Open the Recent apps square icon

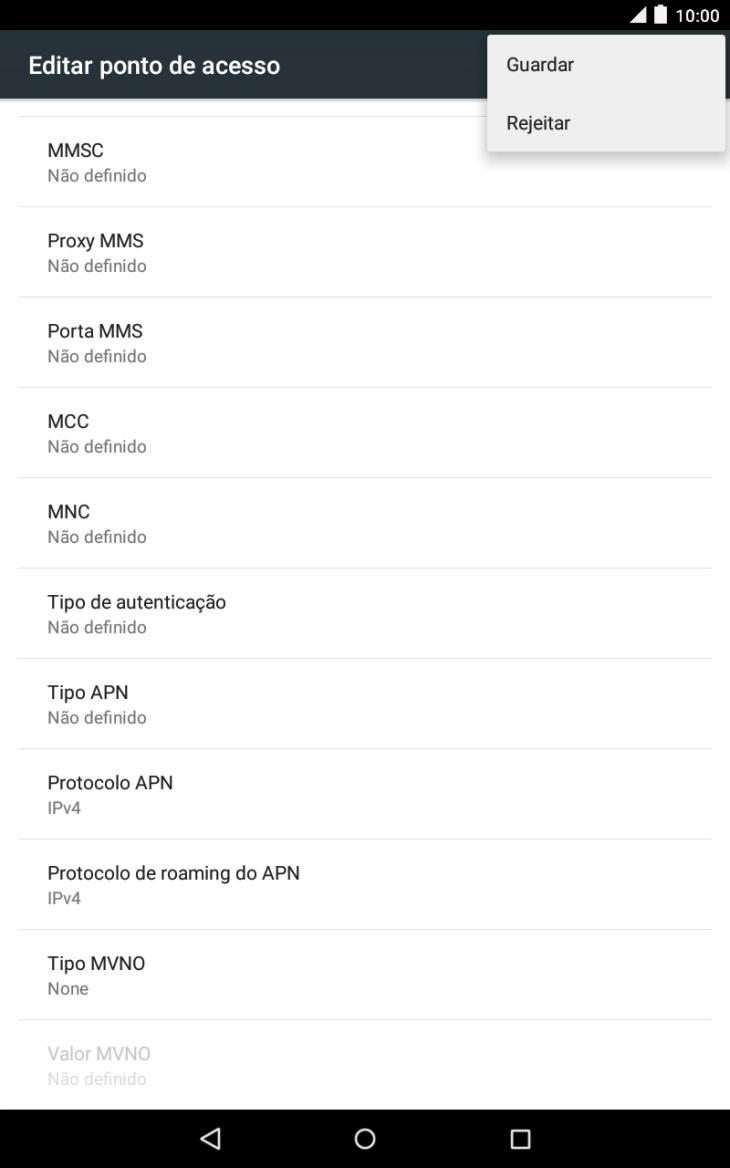[520, 1138]
